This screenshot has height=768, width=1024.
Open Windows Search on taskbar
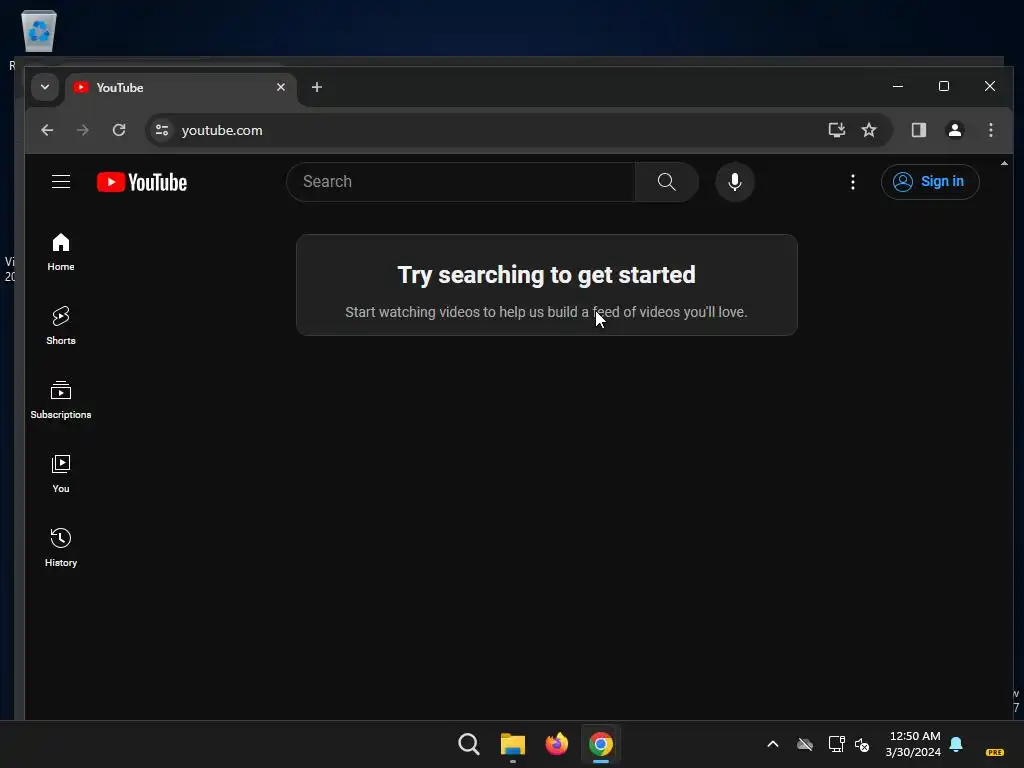pyautogui.click(x=469, y=744)
